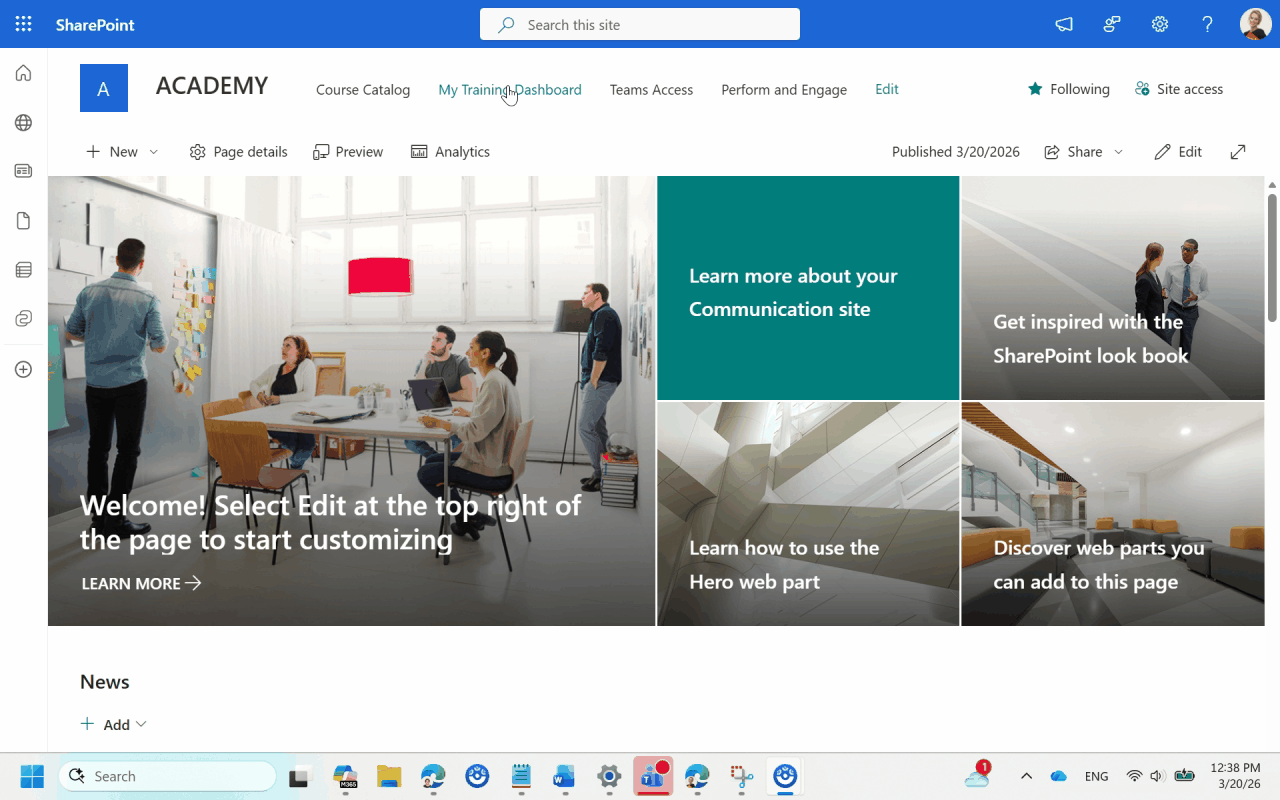This screenshot has width=1280, height=800.
Task: Preview the current page
Action: point(348,151)
